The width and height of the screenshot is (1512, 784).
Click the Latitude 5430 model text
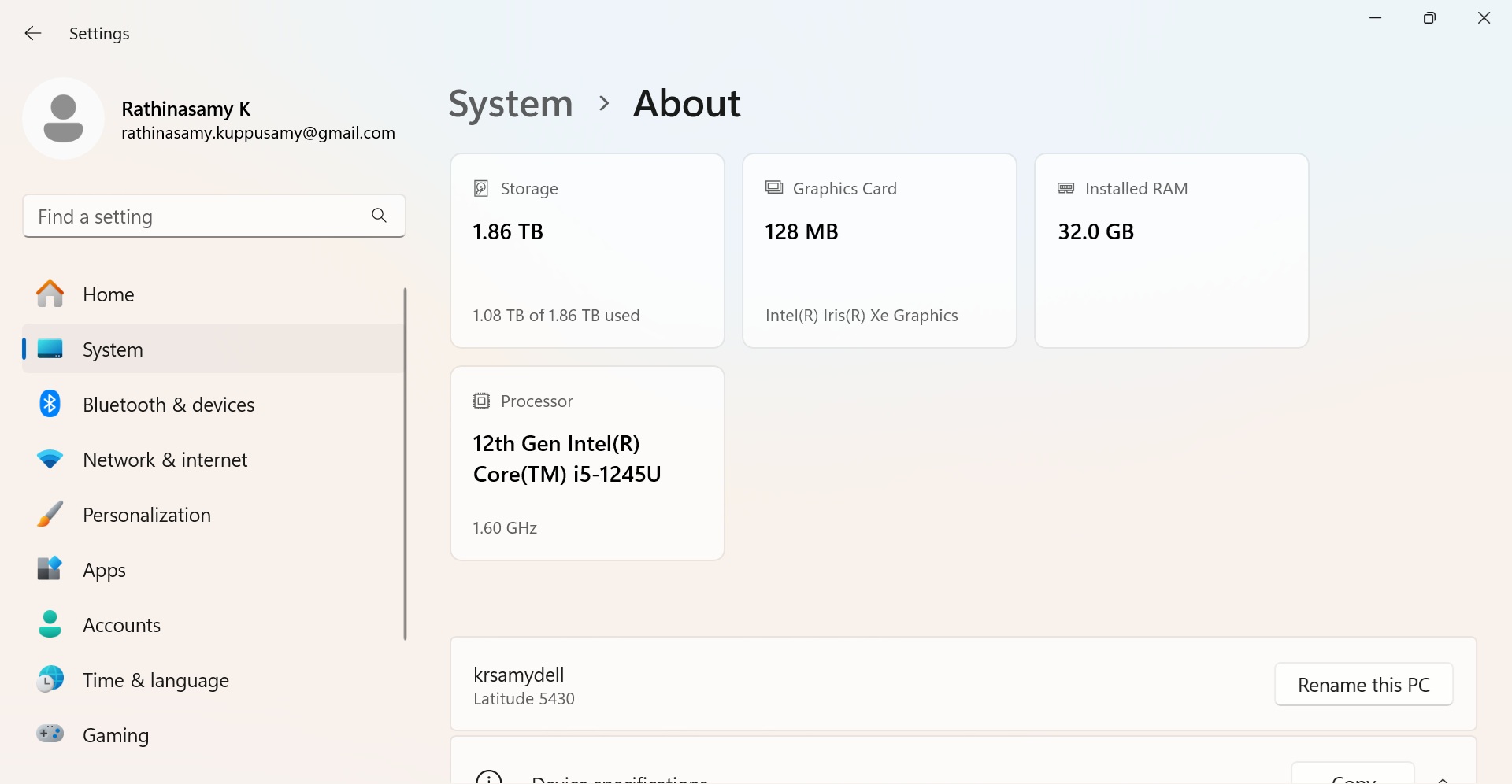point(524,699)
